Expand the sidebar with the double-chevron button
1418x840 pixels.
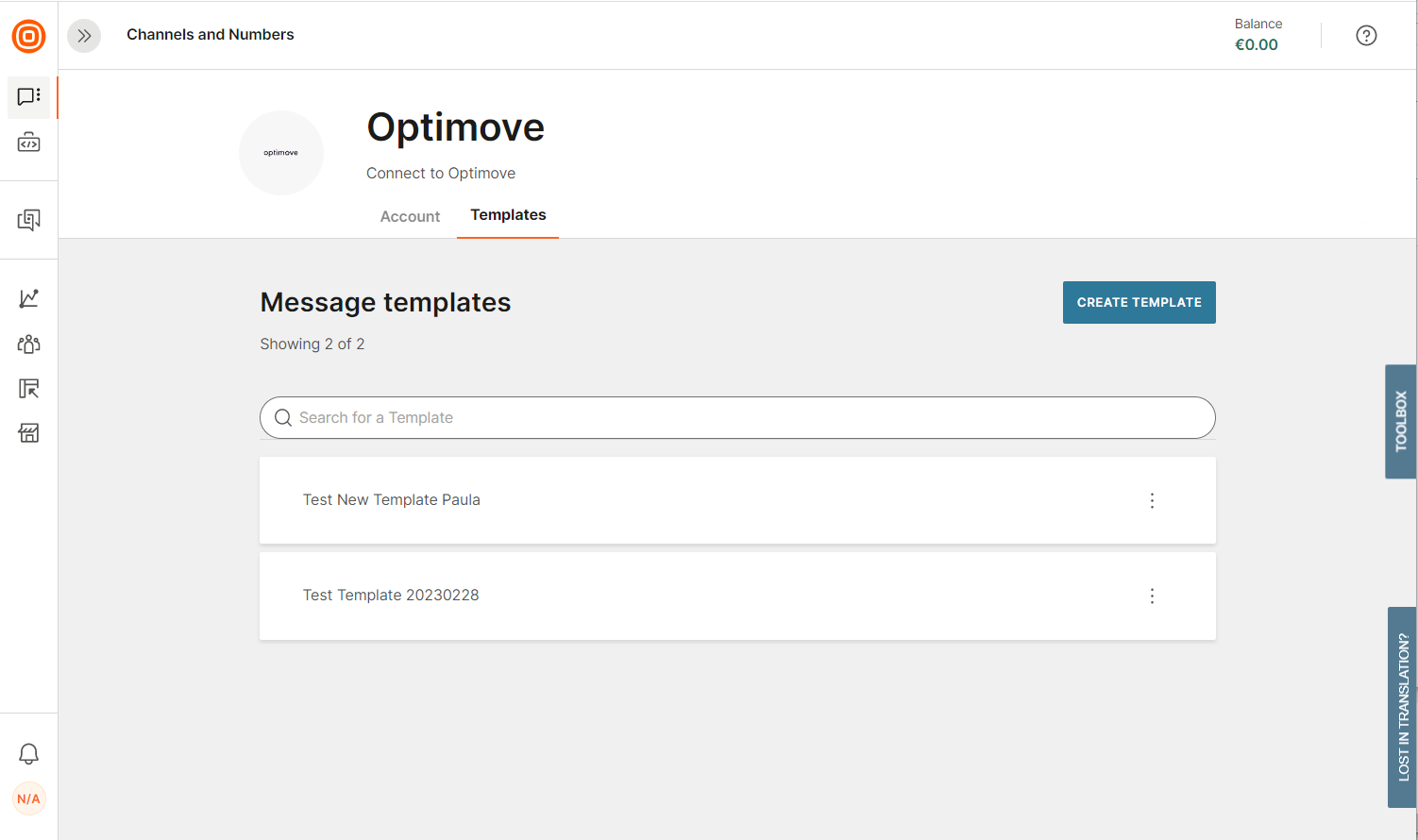[84, 36]
